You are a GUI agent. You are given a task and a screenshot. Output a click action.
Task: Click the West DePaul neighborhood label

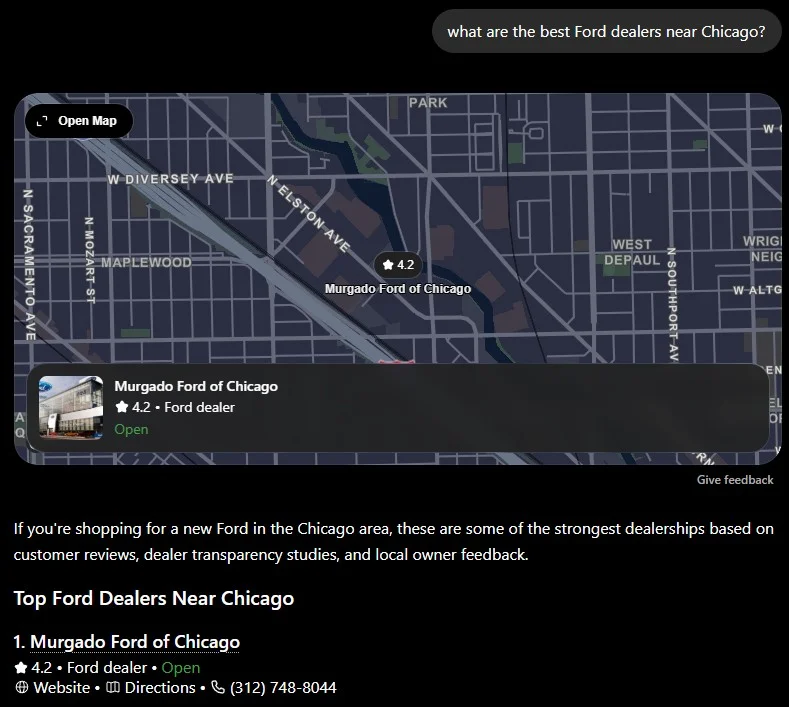pos(632,252)
